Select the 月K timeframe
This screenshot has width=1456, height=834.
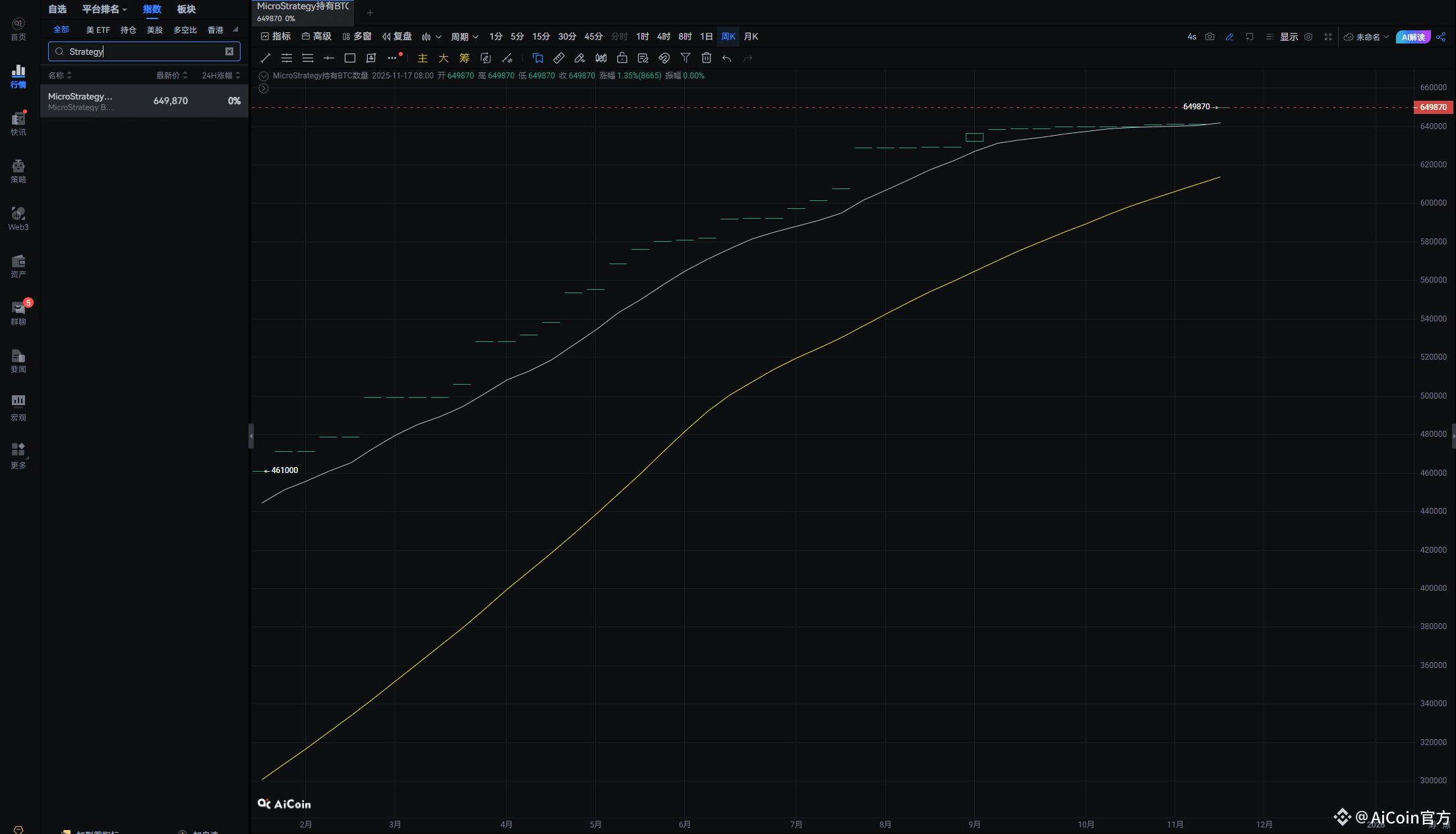[751, 37]
